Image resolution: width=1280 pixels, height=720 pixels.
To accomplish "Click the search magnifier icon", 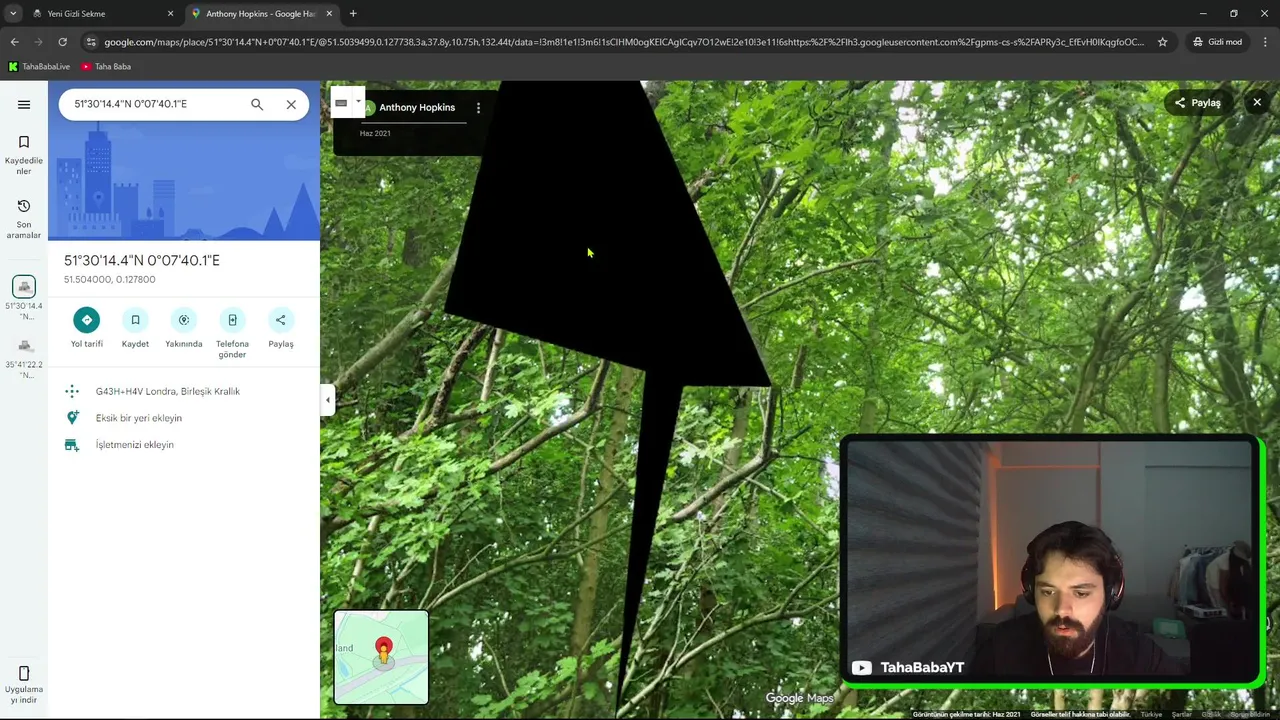I will (x=257, y=104).
